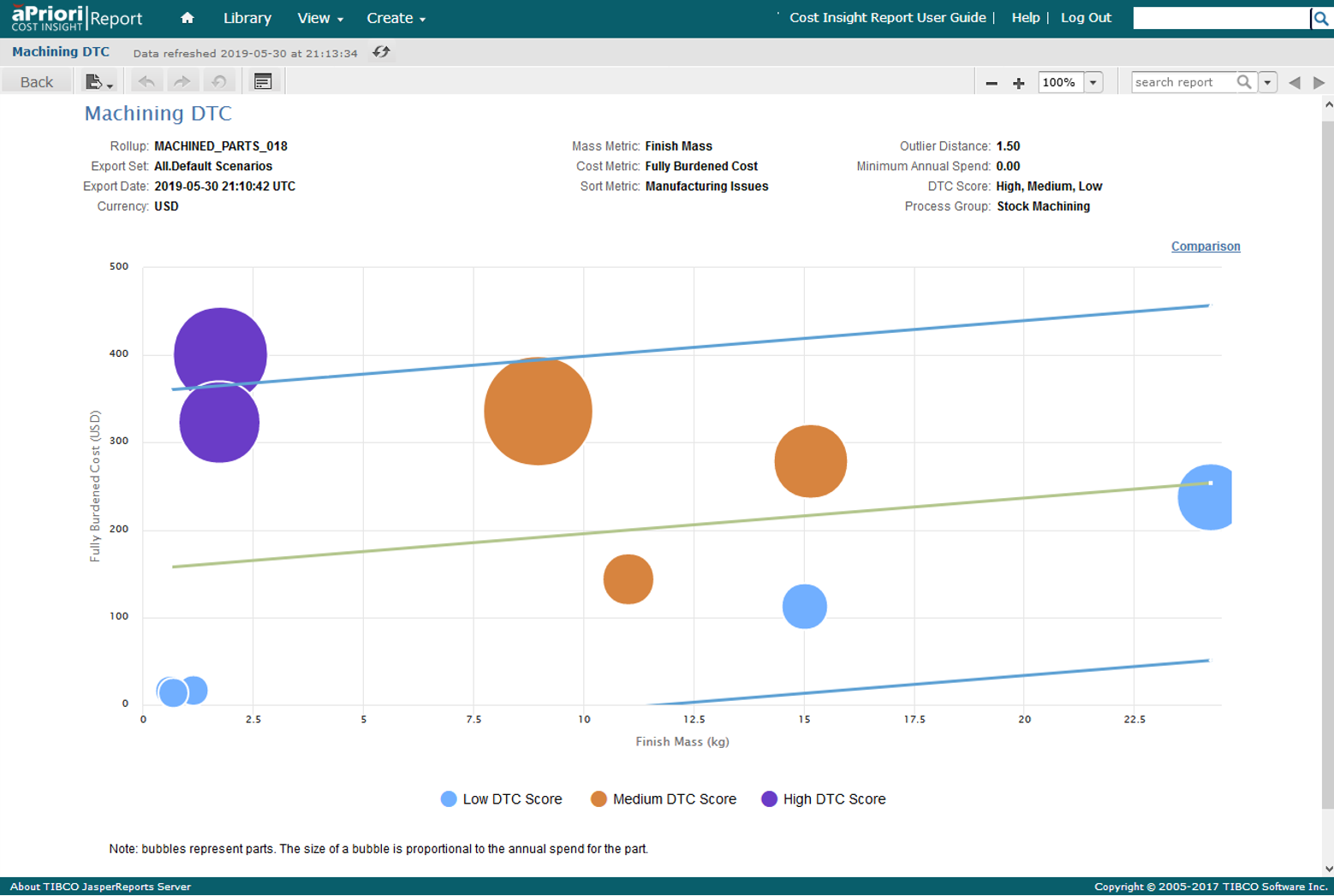Image resolution: width=1334 pixels, height=896 pixels.
Task: Click the Export report icon
Action: (98, 82)
